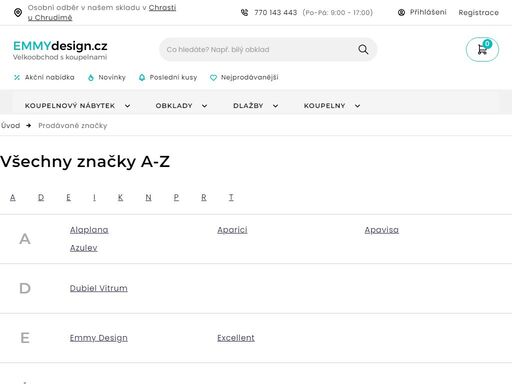Open the Dubiel Vitrum brand page
512x384 pixels.
pyautogui.click(x=99, y=288)
